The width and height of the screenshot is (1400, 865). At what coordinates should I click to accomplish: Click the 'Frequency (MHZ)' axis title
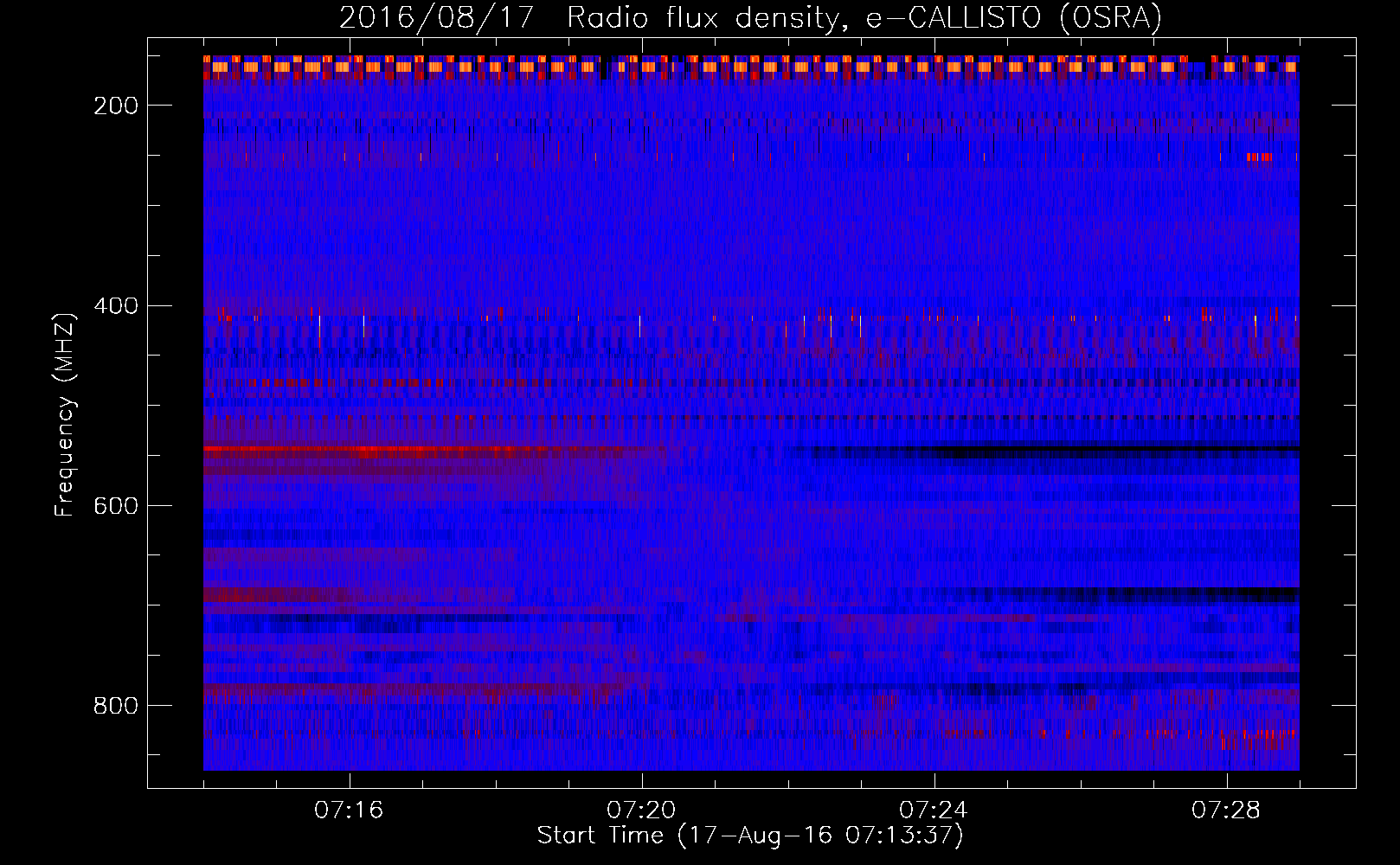65,414
